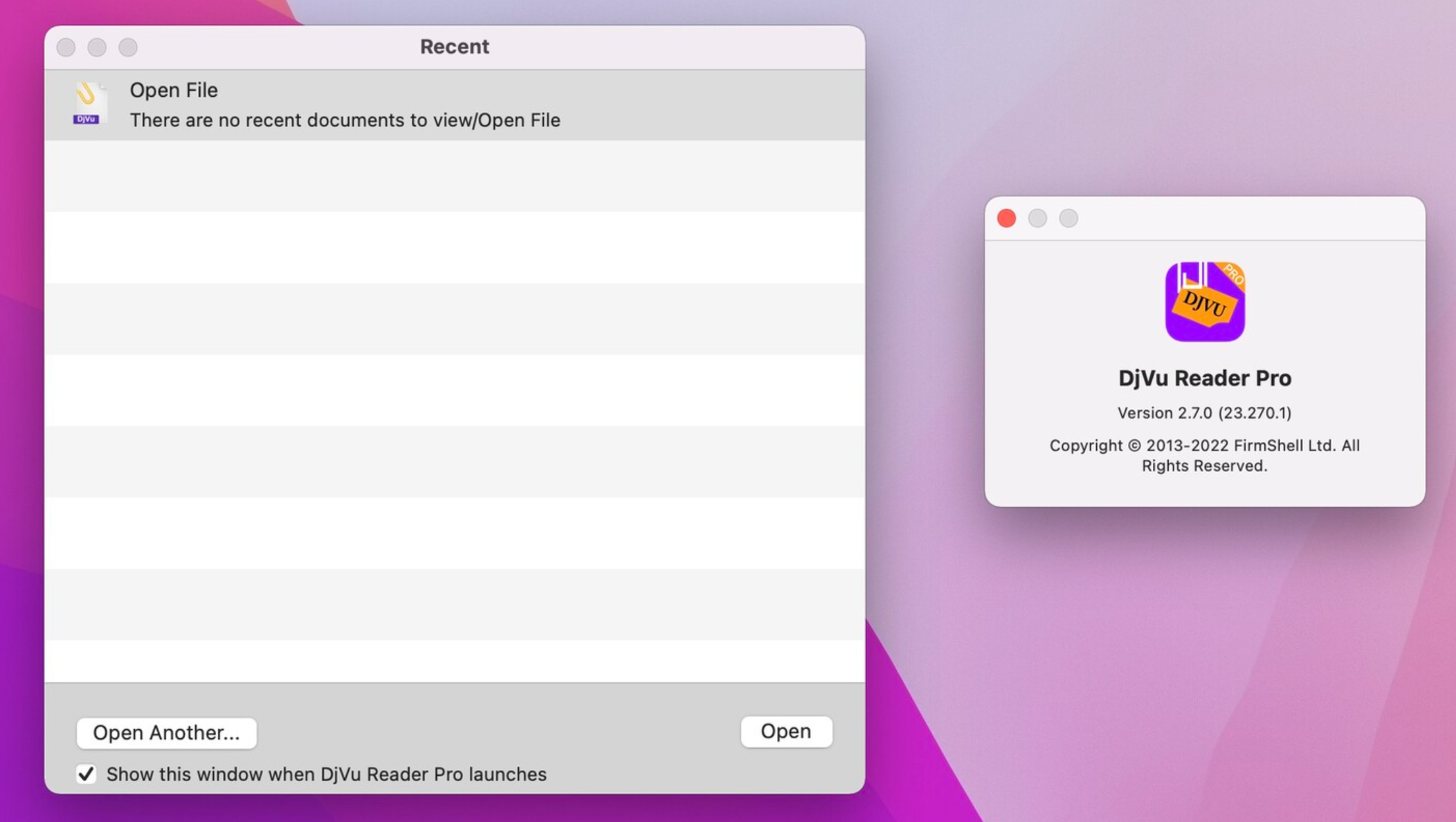1456x822 pixels.
Task: Uncheck Show this window when launches checkbox
Action: (x=86, y=774)
